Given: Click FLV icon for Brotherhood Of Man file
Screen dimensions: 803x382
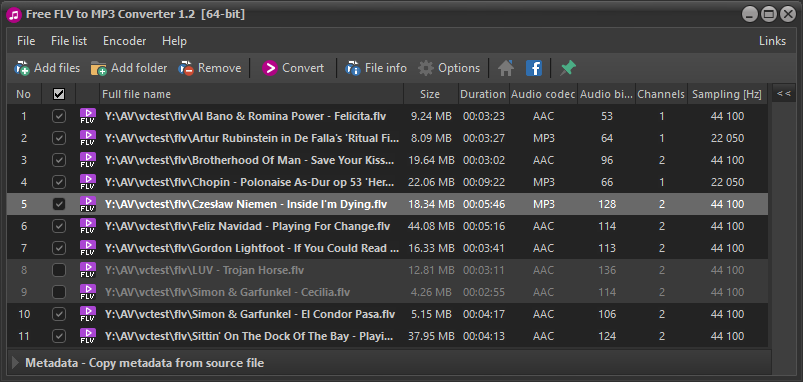Looking at the screenshot, I should 88,160.
